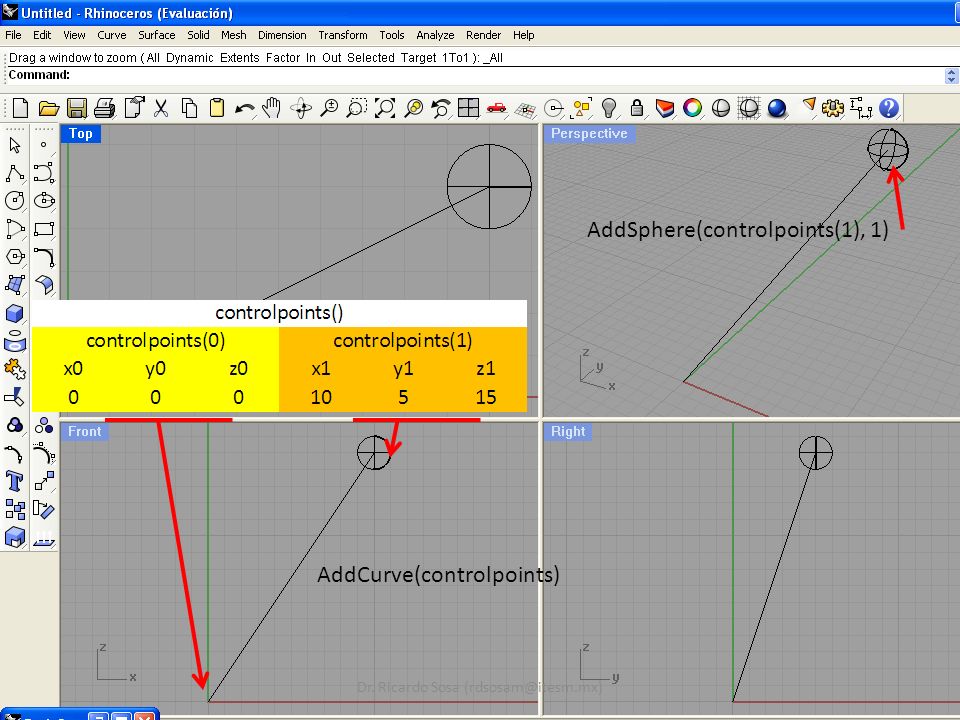960x720 pixels.
Task: Click the Undo View Change icon
Action: pyautogui.click(x=440, y=108)
